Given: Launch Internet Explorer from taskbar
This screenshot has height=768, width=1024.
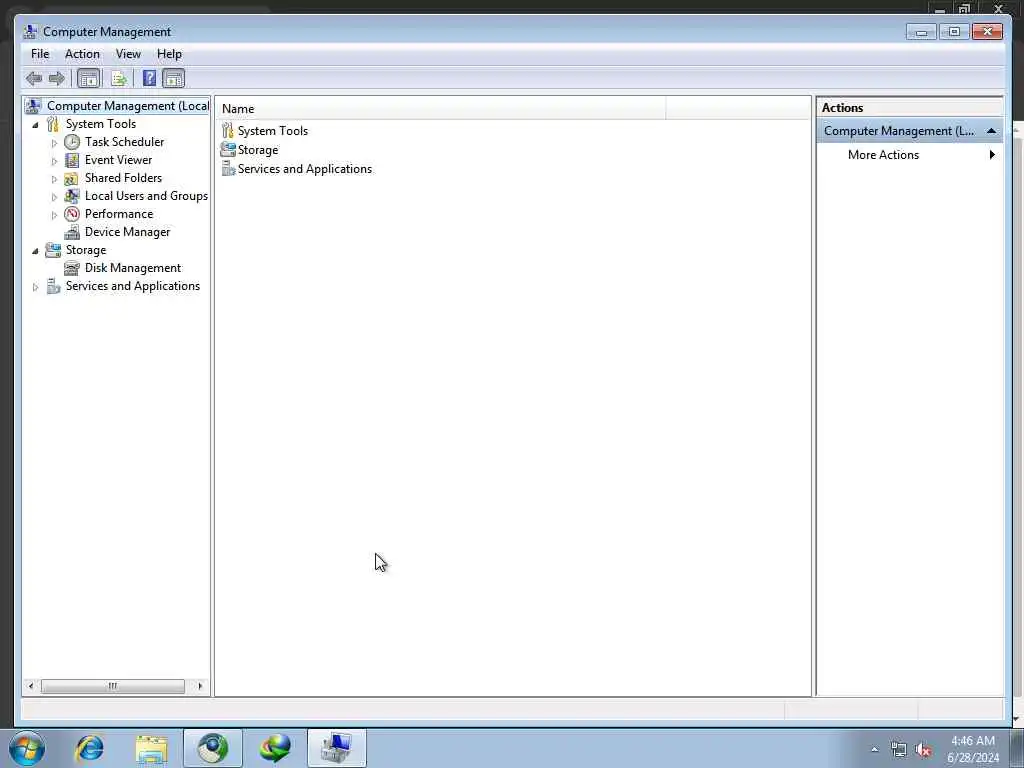Looking at the screenshot, I should (x=89, y=748).
